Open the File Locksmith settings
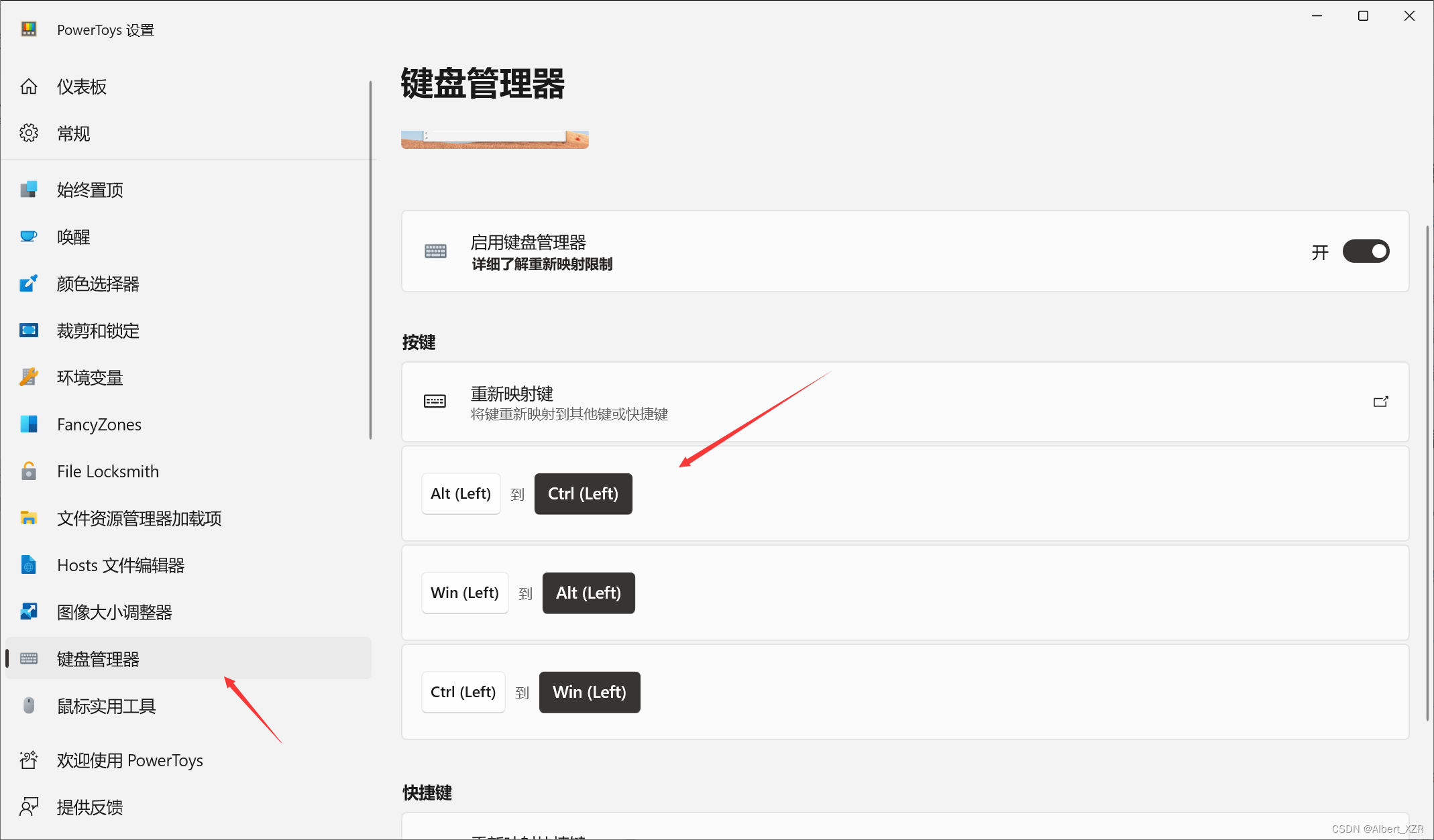Screen dimensions: 1434x840 tap(108, 471)
